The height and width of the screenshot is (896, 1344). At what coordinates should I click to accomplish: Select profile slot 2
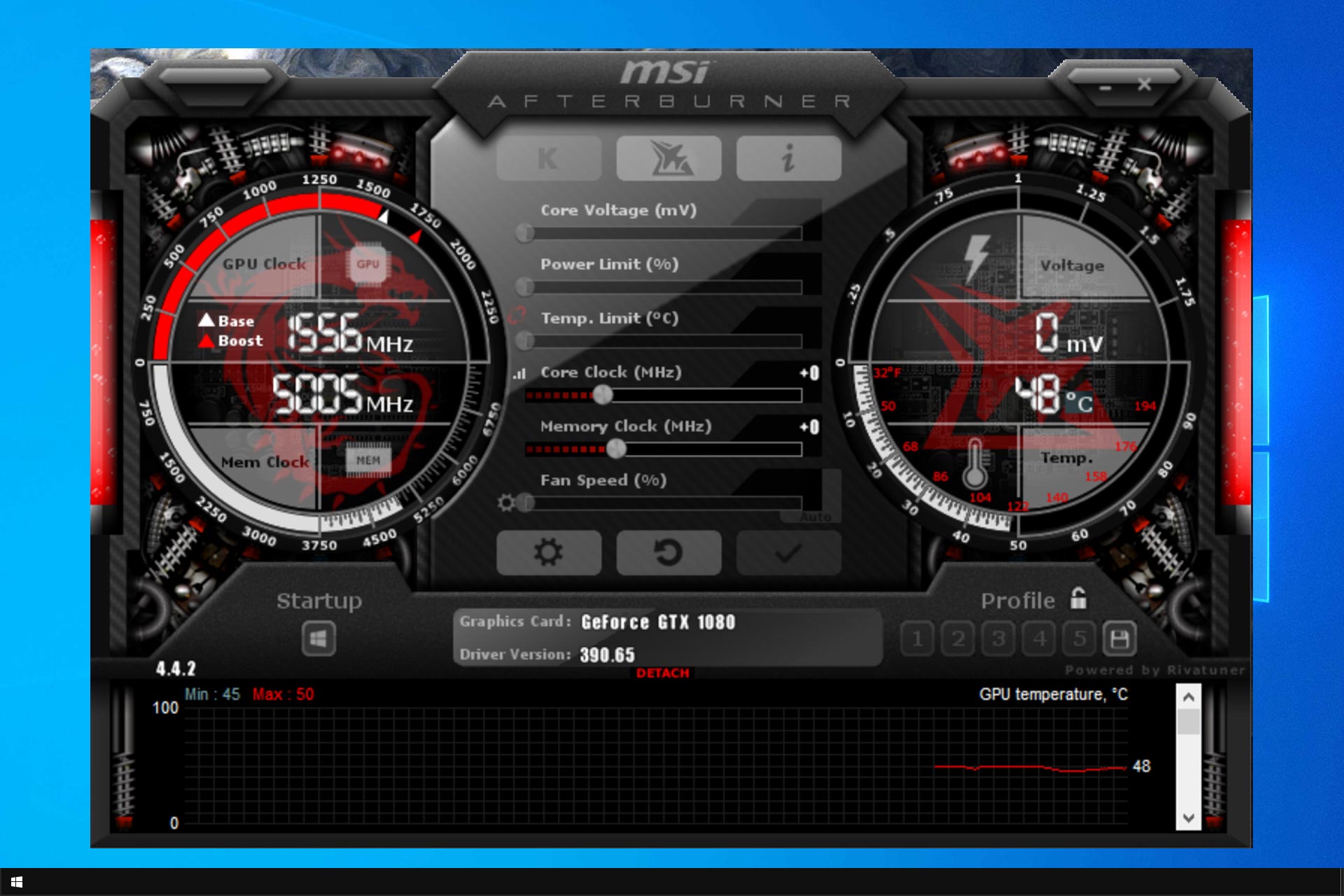[x=958, y=638]
